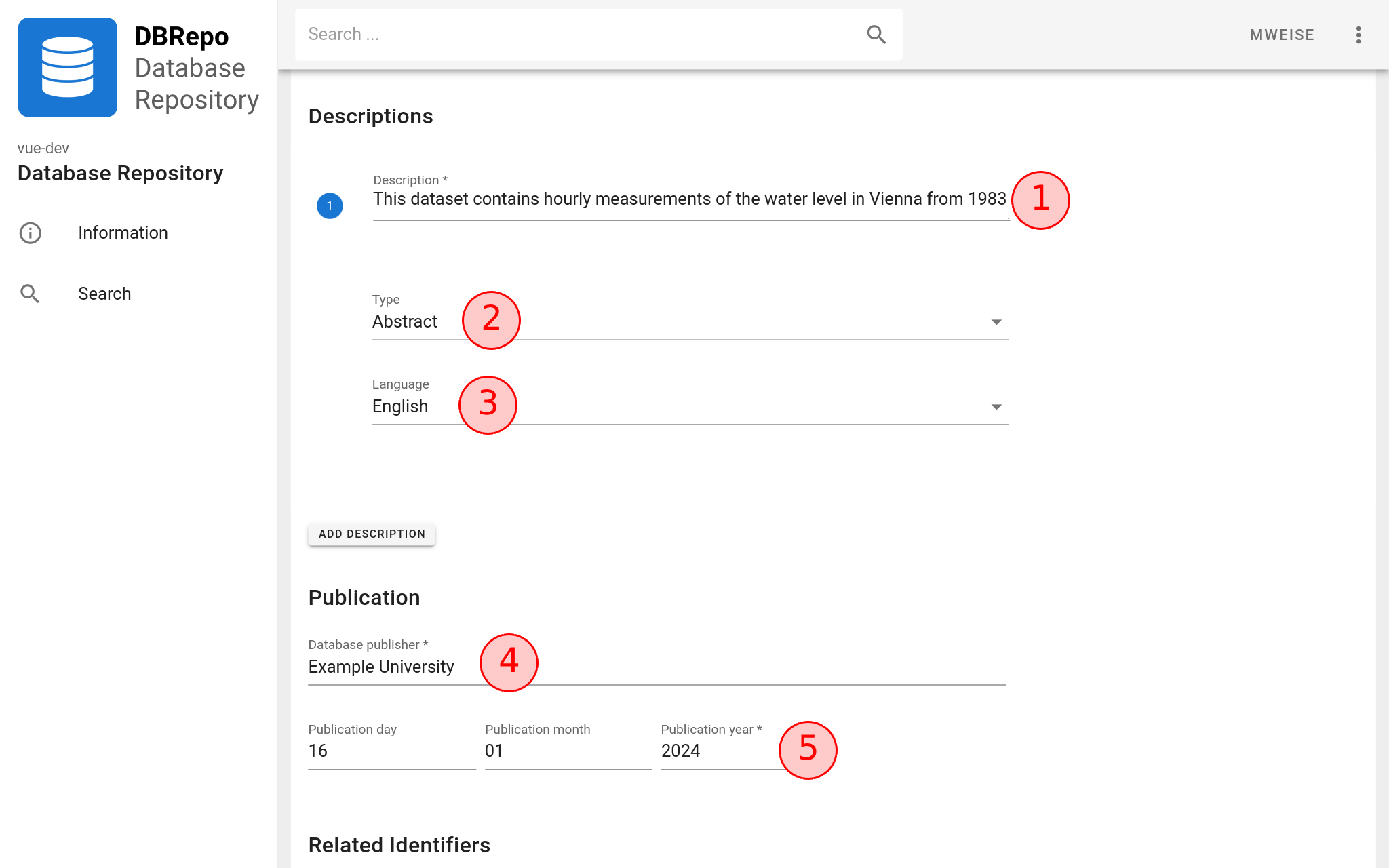Click the vue-dev label in sidebar
The width and height of the screenshot is (1389, 868).
[43, 149]
